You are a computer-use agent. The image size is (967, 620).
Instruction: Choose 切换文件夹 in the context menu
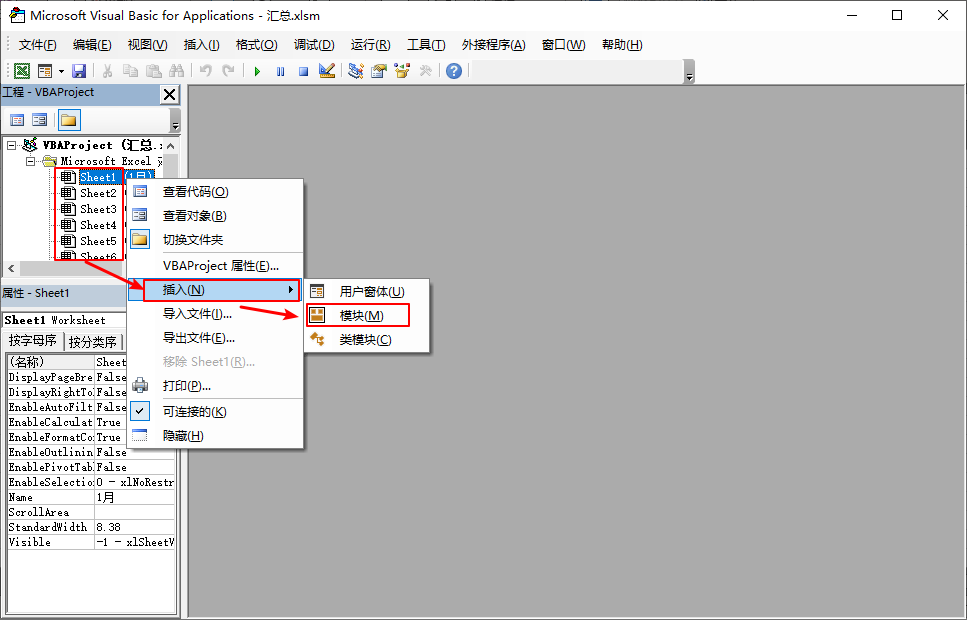tap(215, 240)
